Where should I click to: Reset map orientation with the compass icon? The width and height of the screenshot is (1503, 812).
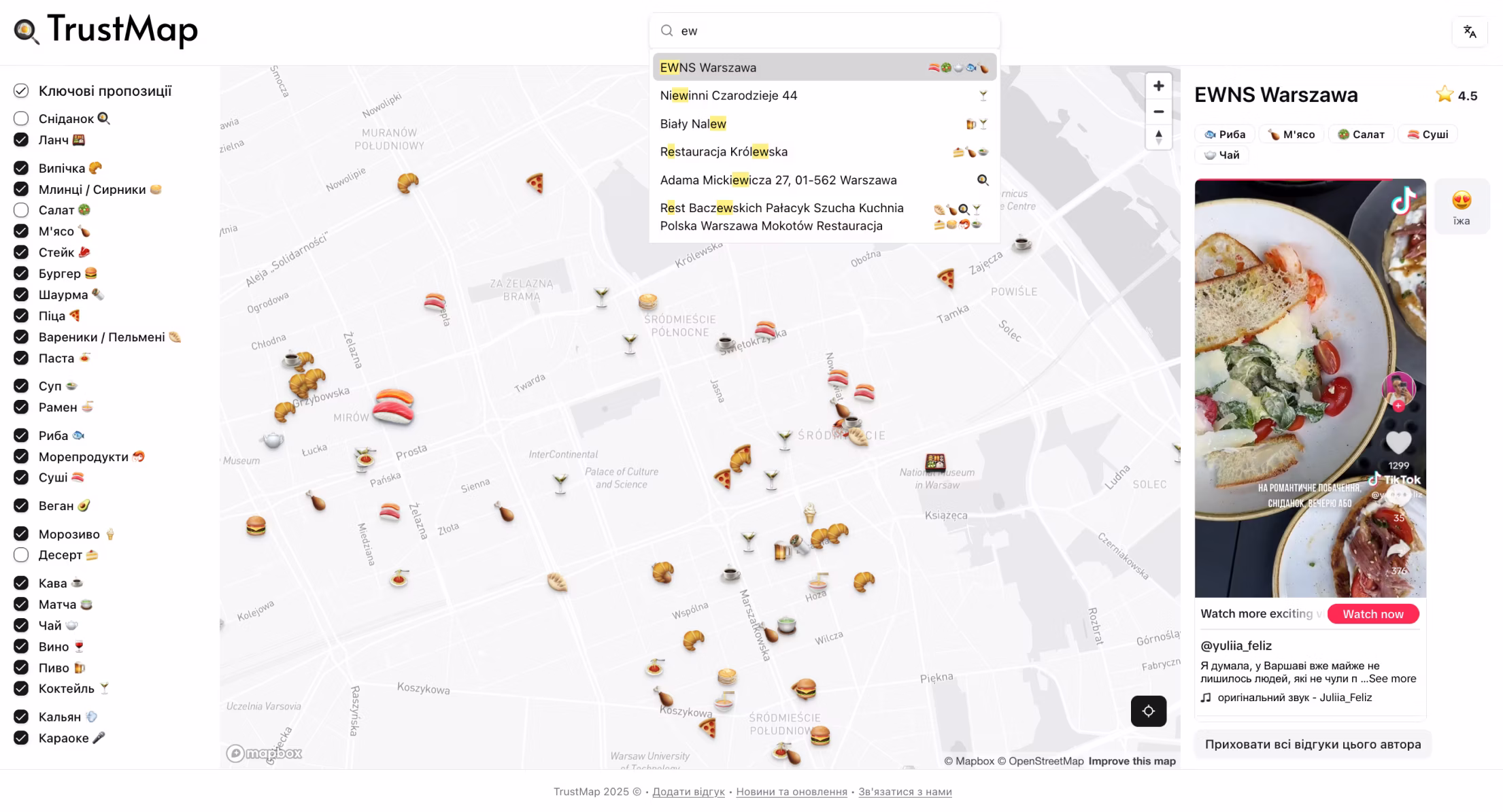(1158, 137)
